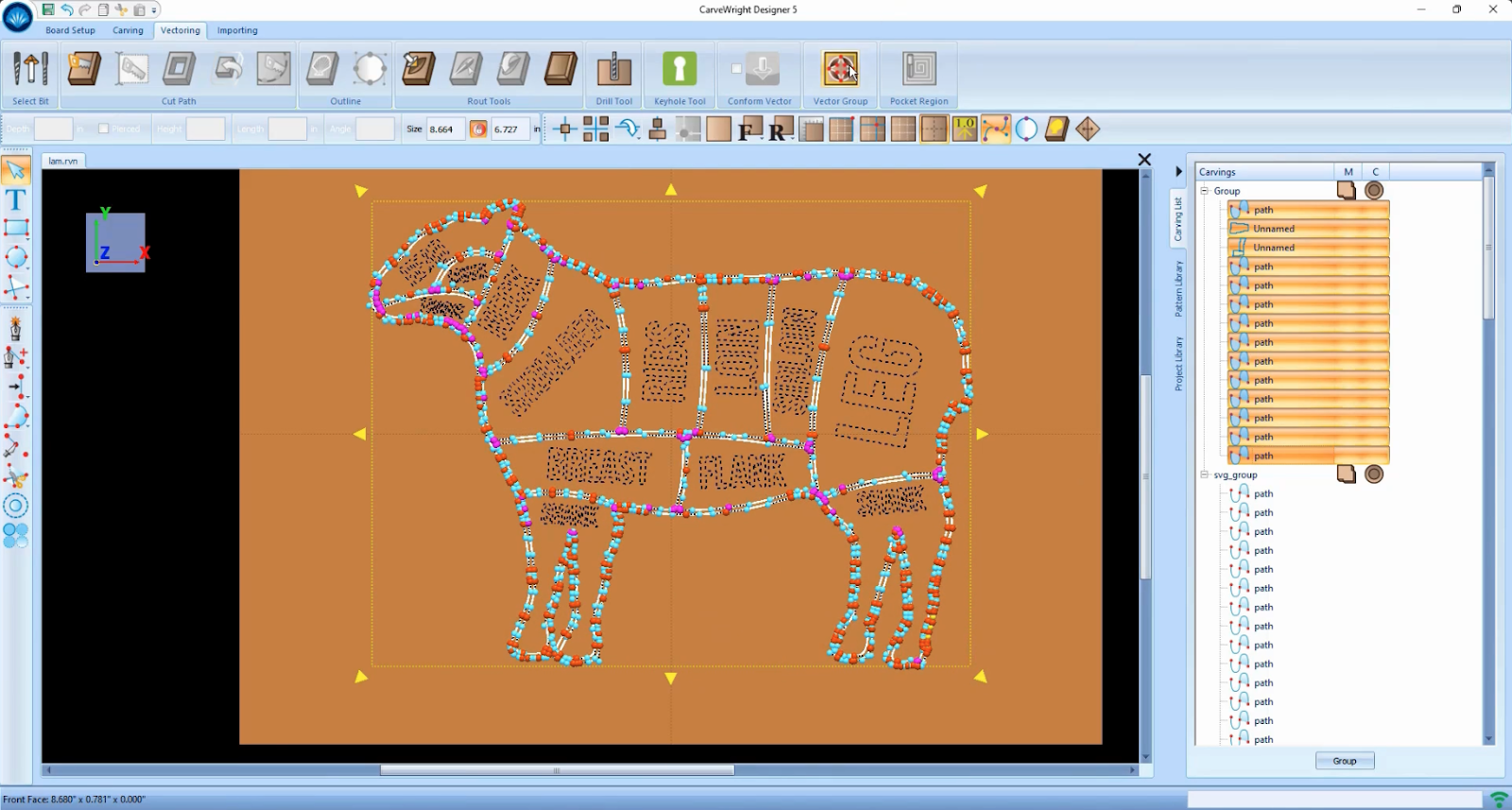1512x810 pixels.
Task: Choose the Pocket Region tool
Action: click(919, 70)
